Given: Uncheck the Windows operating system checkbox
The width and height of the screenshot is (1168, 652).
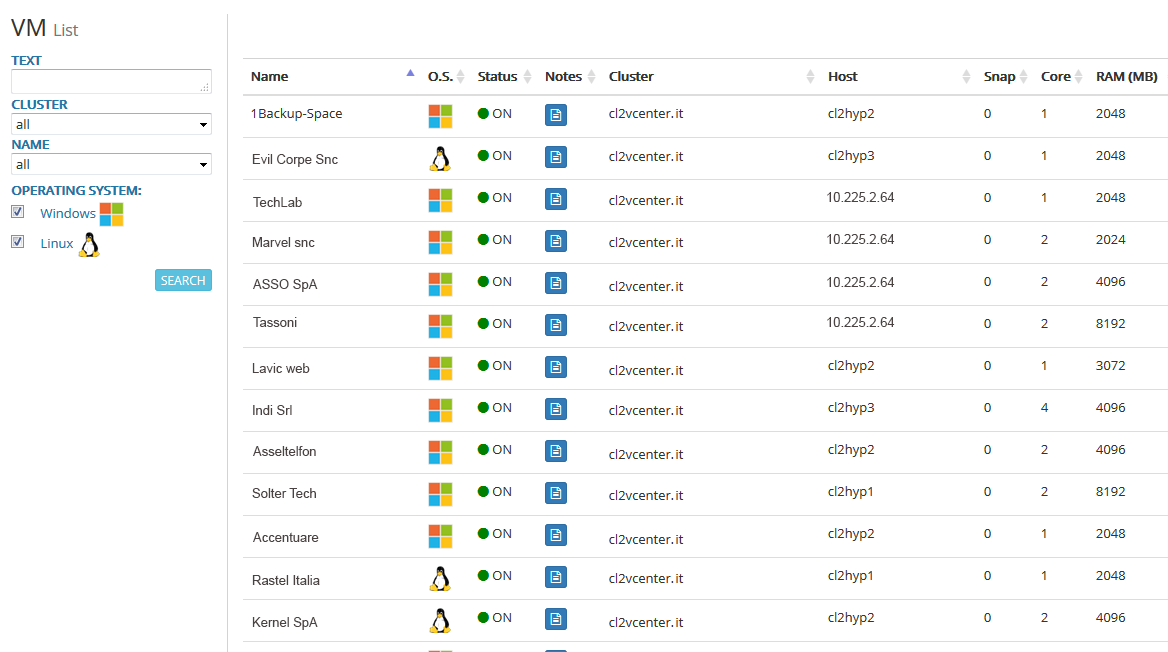Looking at the screenshot, I should coord(18,212).
